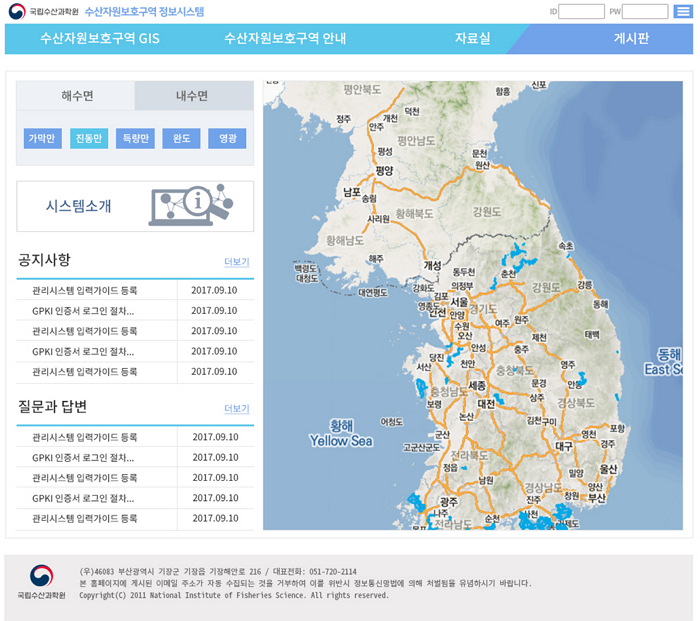The height and width of the screenshot is (621, 700).
Task: Open the 수산자원보호구역 안내 menu
Action: [x=285, y=39]
